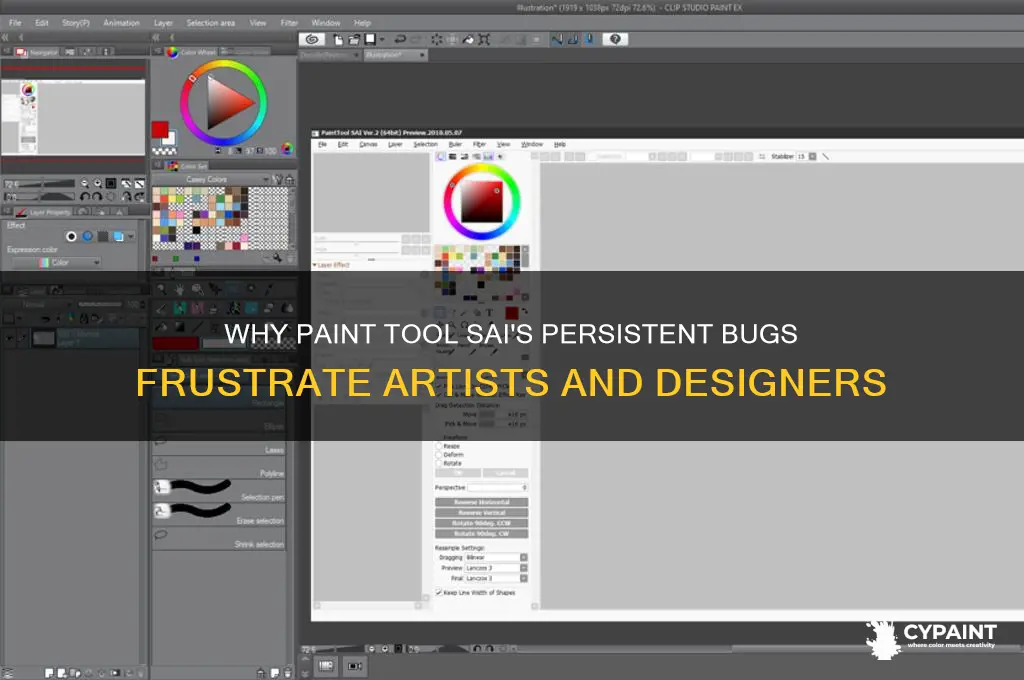Open PaintTool SAI Canvas menu
The image size is (1024, 680).
point(368,144)
